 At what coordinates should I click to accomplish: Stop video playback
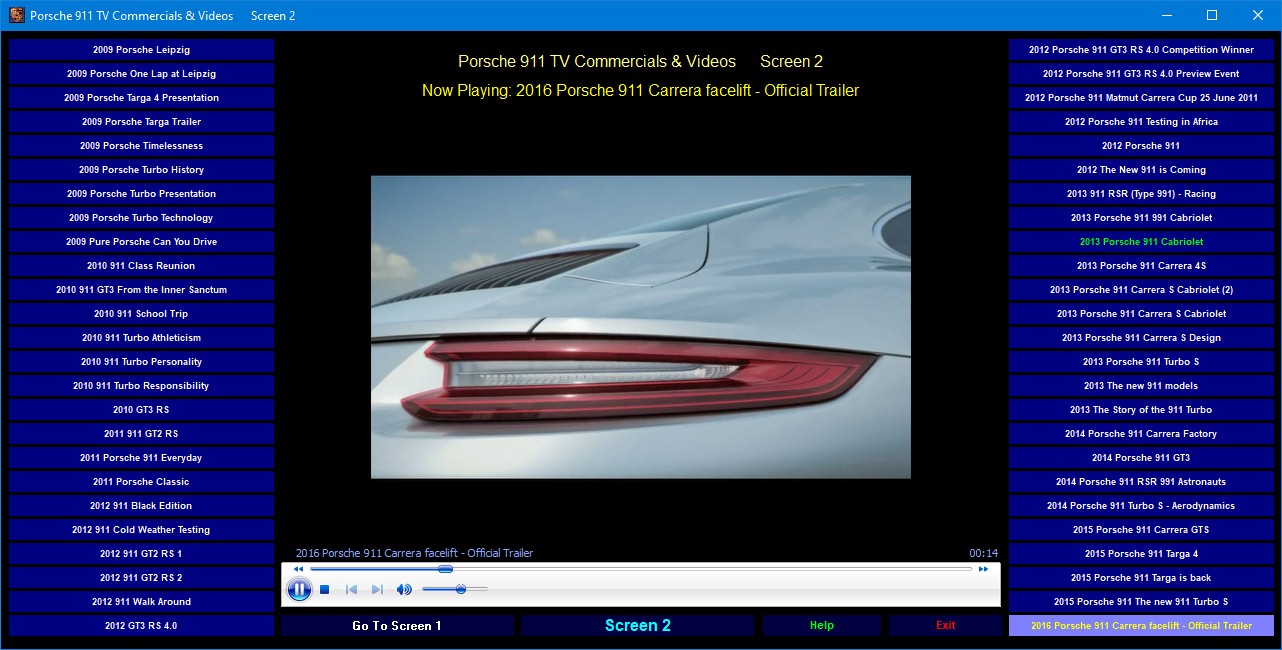click(x=325, y=590)
